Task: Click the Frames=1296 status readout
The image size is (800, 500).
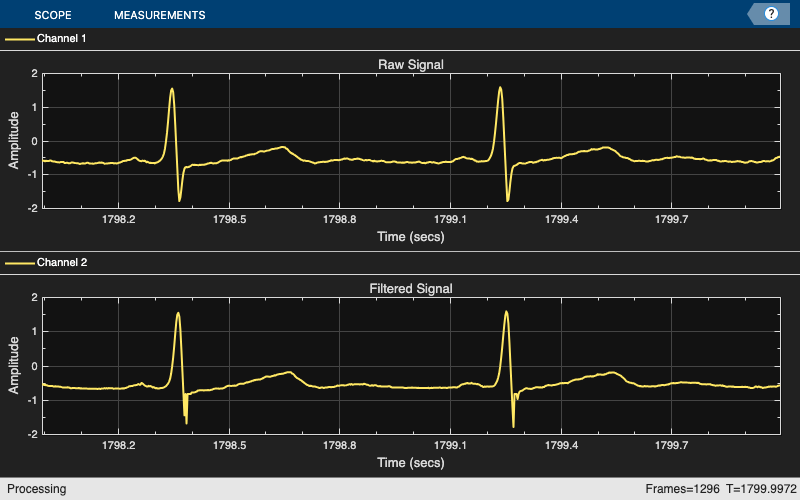Action: (682, 489)
